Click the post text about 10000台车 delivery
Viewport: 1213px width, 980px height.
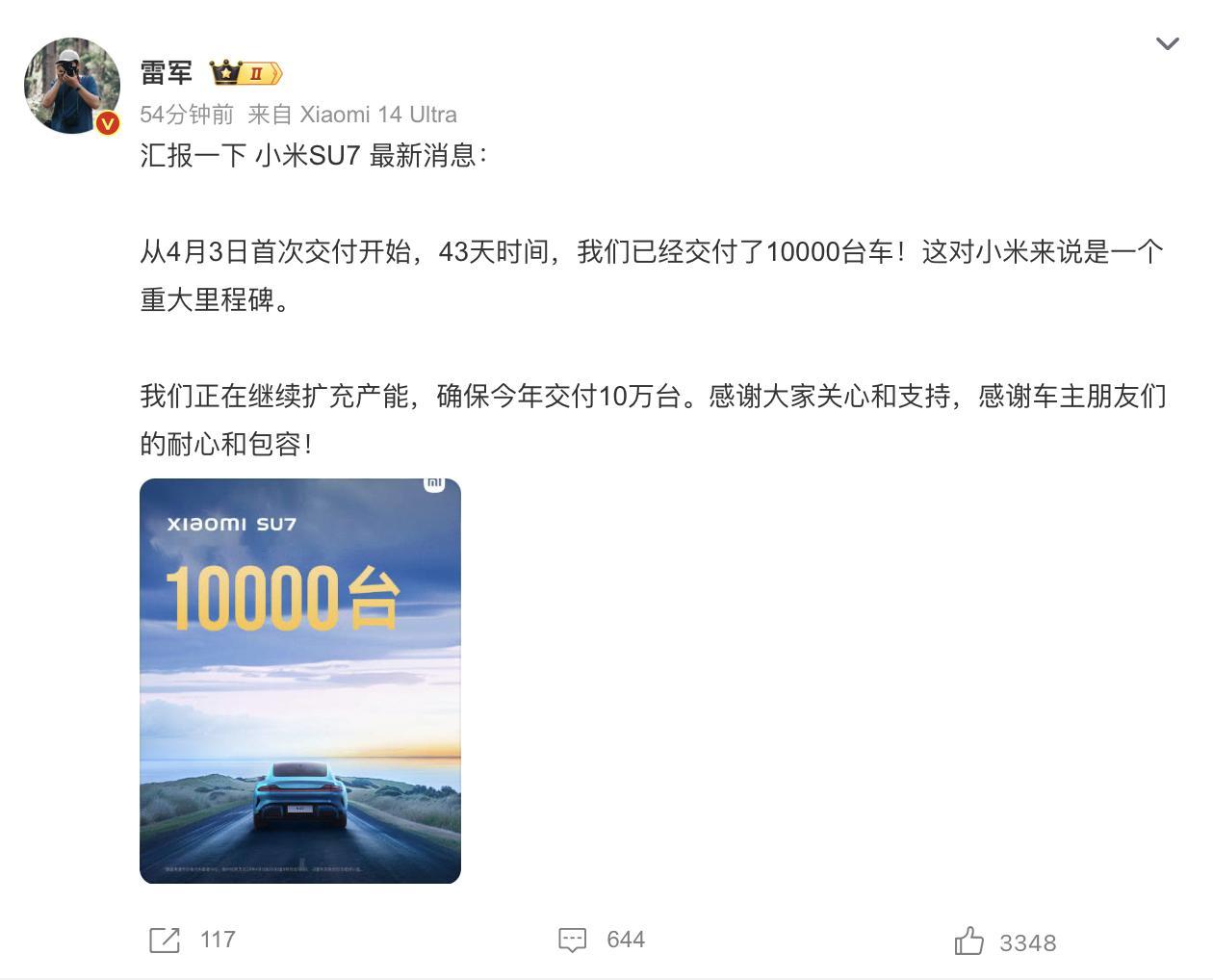[x=652, y=275]
